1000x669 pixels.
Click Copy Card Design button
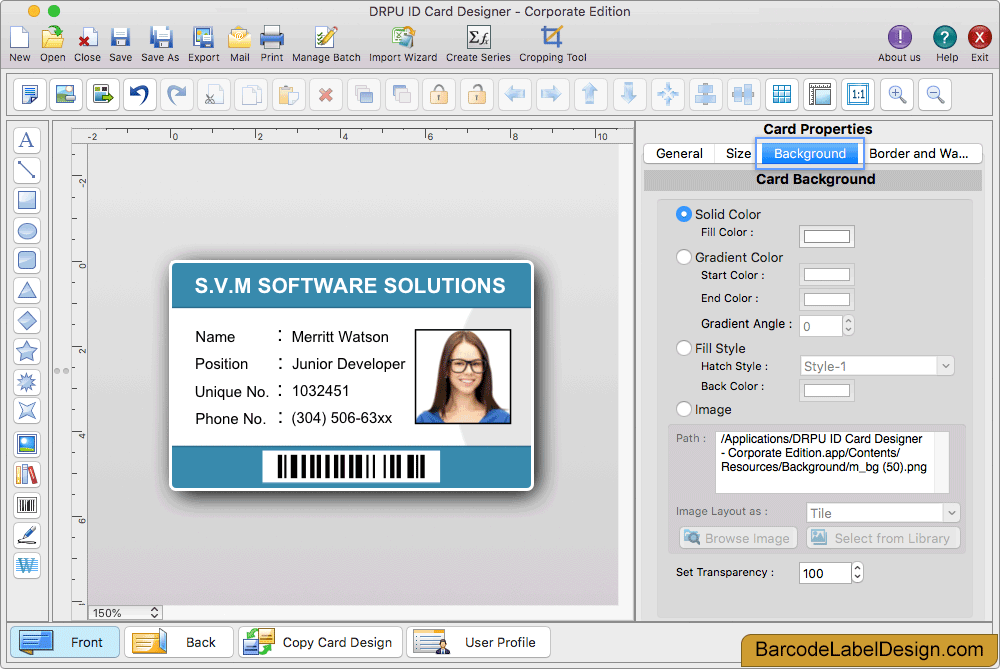coord(321,642)
